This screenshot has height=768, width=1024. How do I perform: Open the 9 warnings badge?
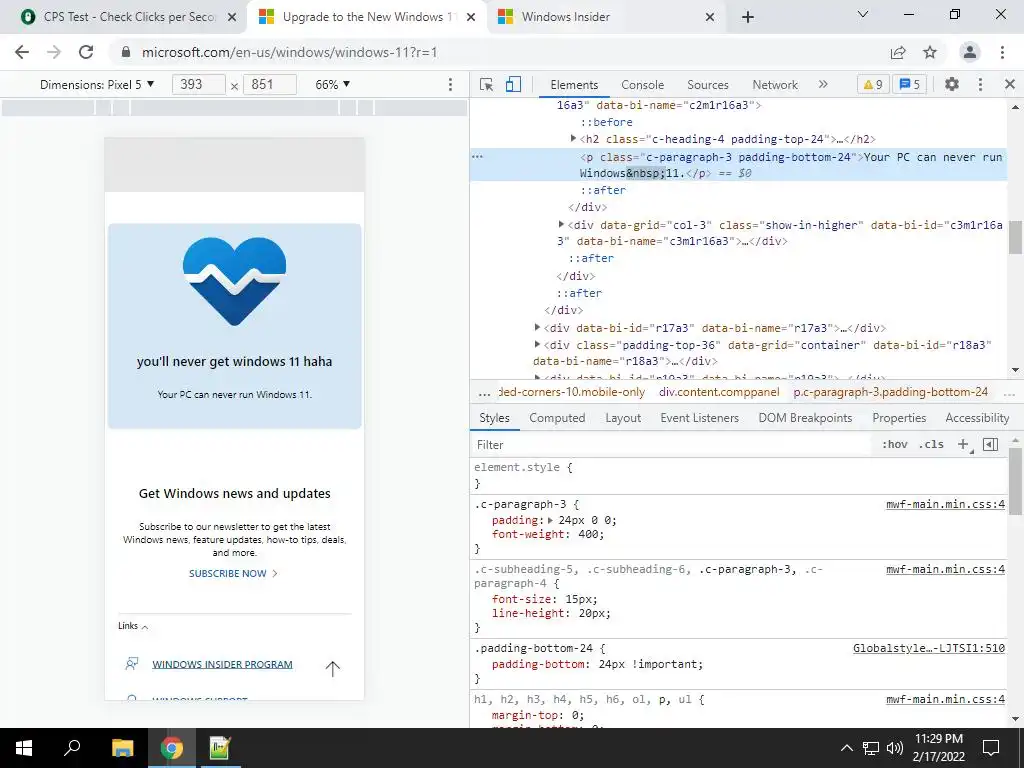(872, 84)
